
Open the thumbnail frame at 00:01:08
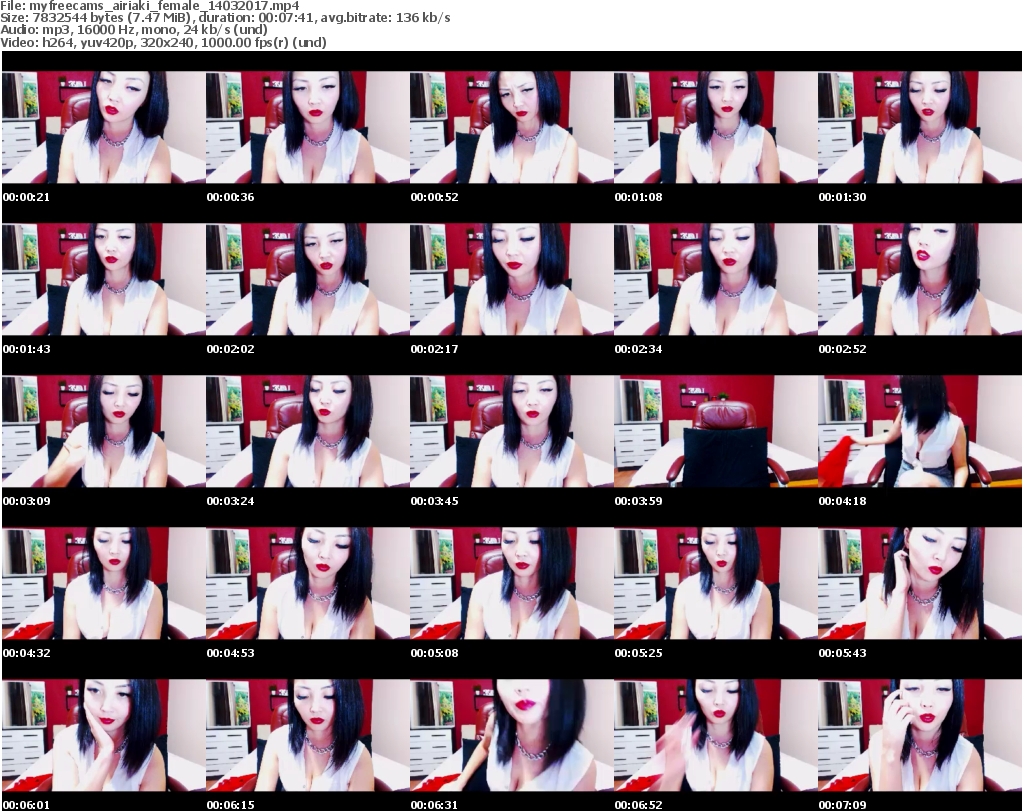pyautogui.click(x=716, y=127)
